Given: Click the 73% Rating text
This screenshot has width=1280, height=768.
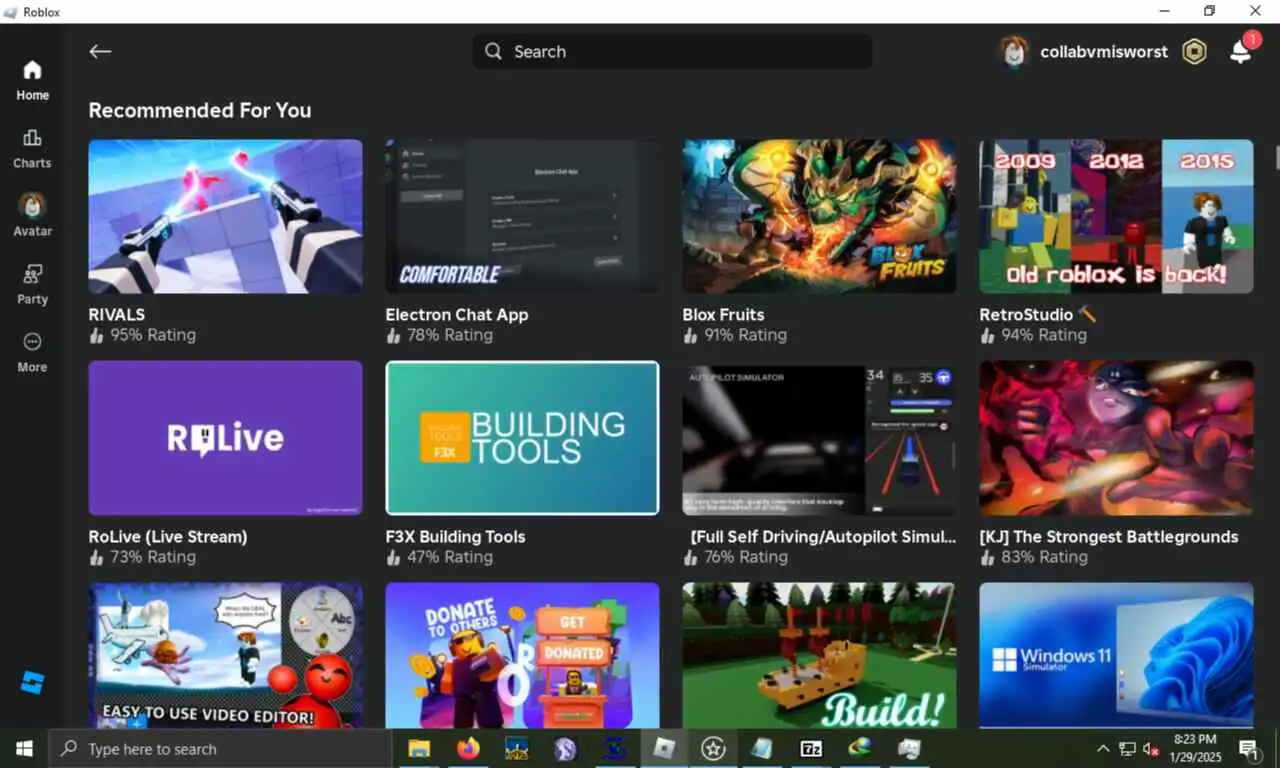Looking at the screenshot, I should [153, 557].
